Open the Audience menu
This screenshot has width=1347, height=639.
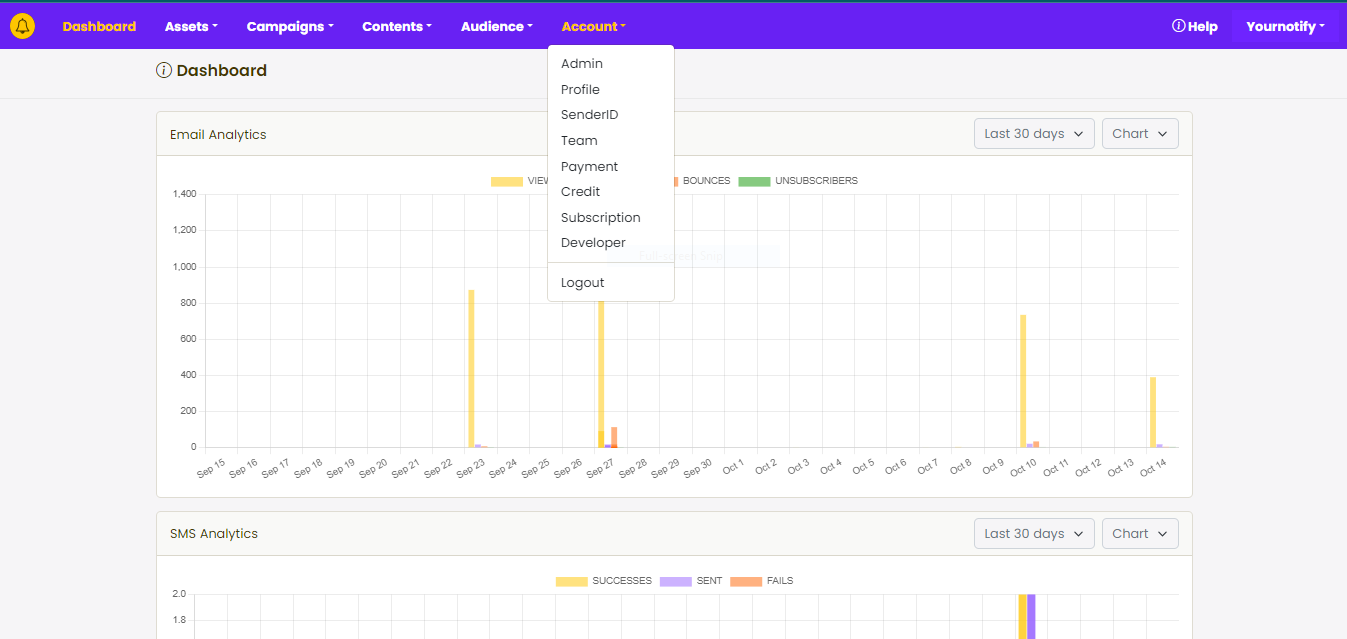[x=497, y=27]
